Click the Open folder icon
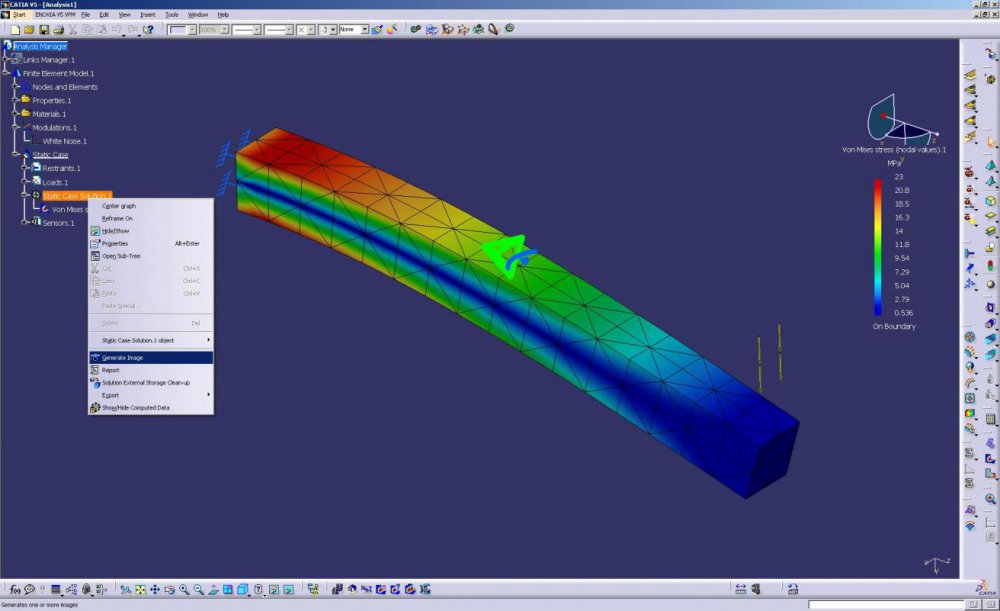Viewport: 1000px width, 611px height. click(x=29, y=30)
